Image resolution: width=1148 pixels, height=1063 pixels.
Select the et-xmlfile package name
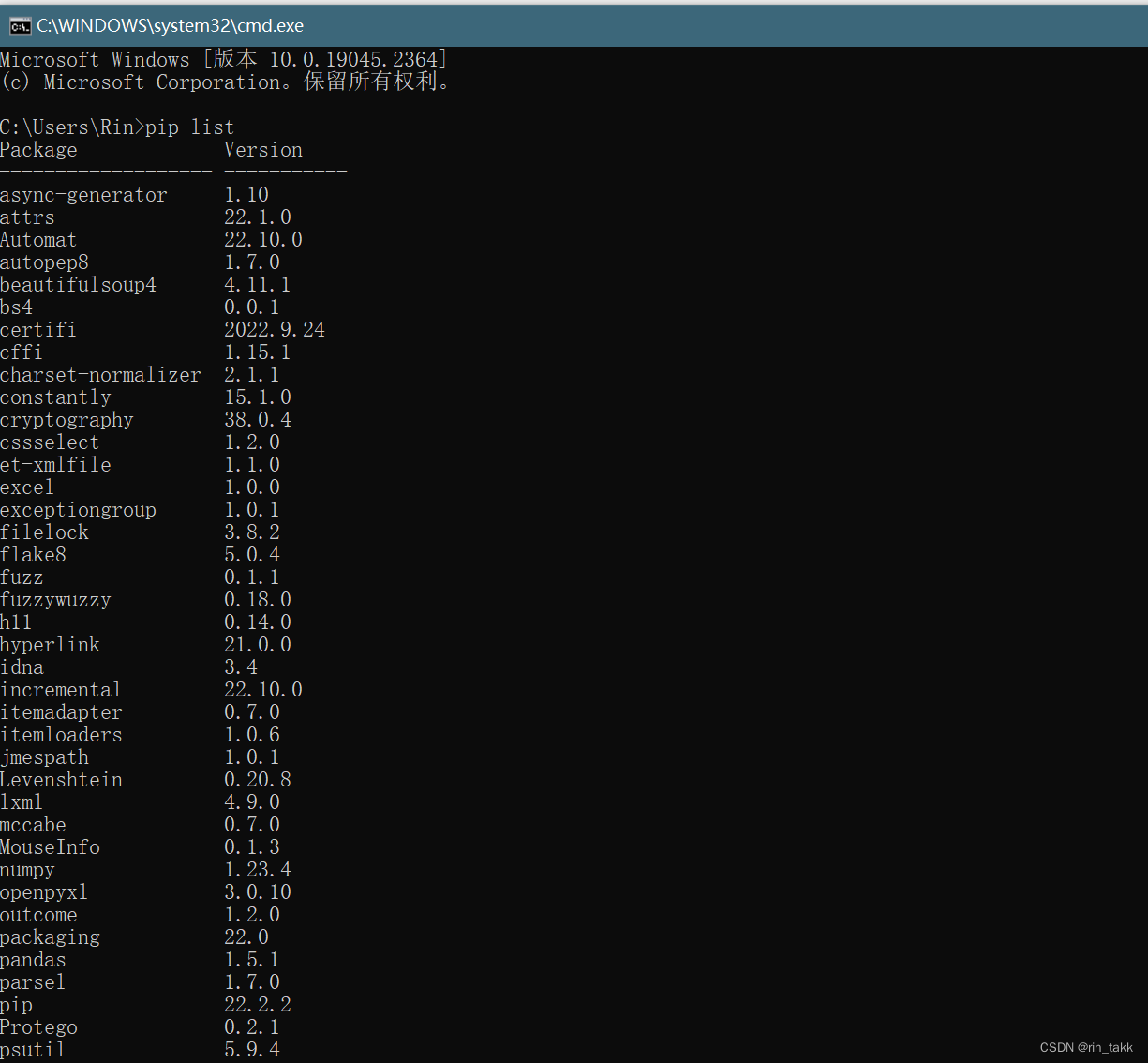click(55, 465)
